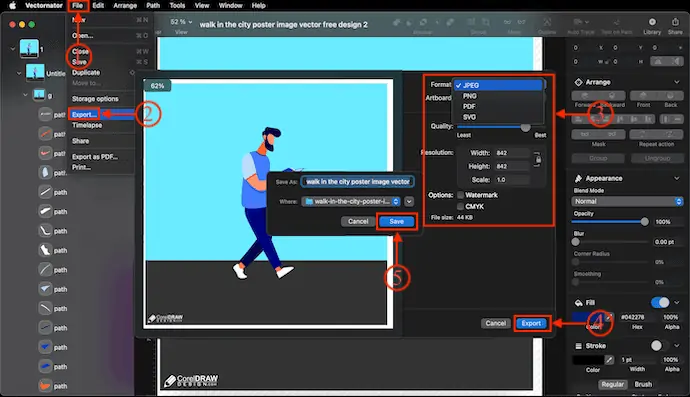The image size is (690, 397).
Task: Select the Regular stroke style
Action: pos(613,384)
